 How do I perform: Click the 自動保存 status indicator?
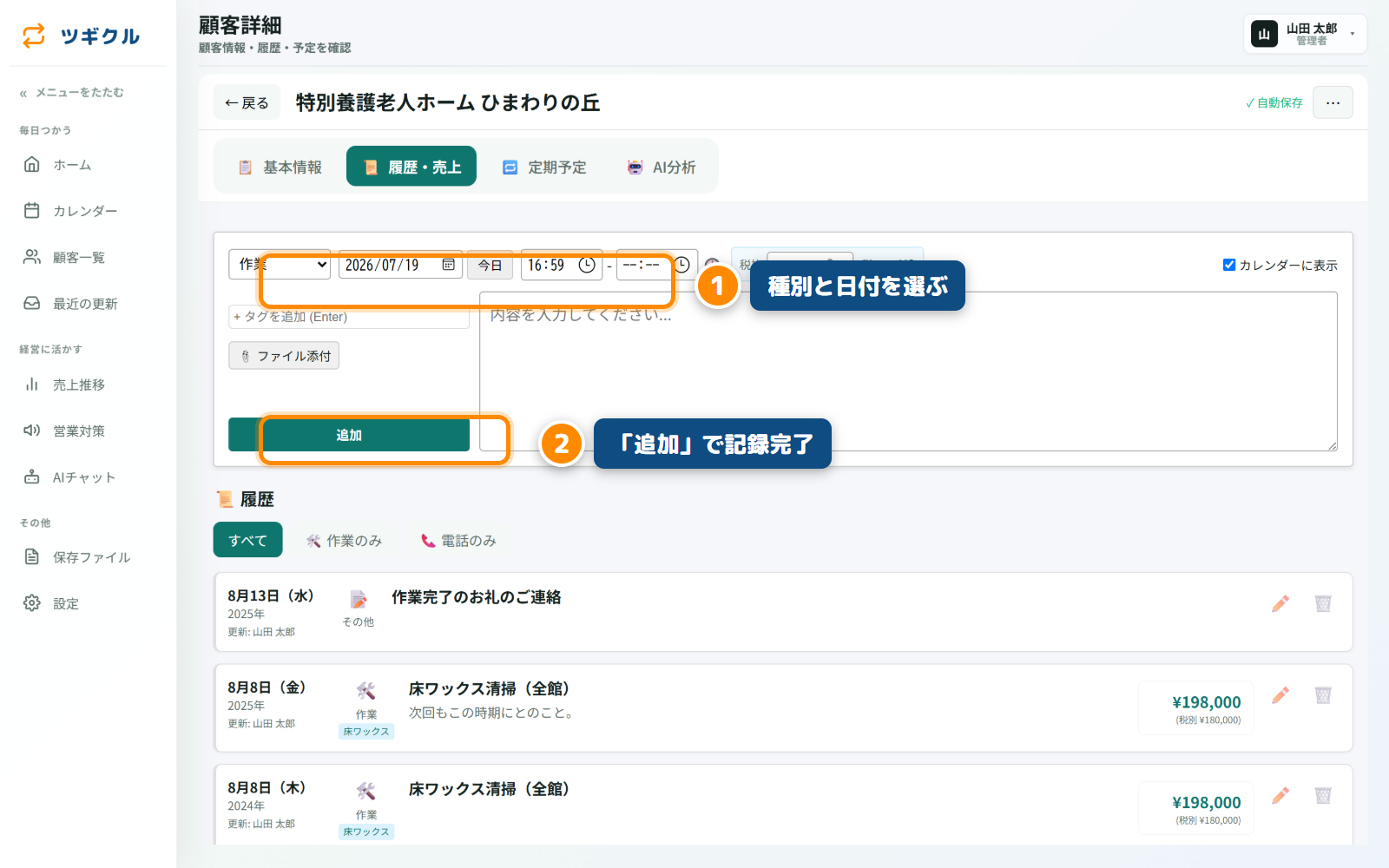click(x=1274, y=102)
